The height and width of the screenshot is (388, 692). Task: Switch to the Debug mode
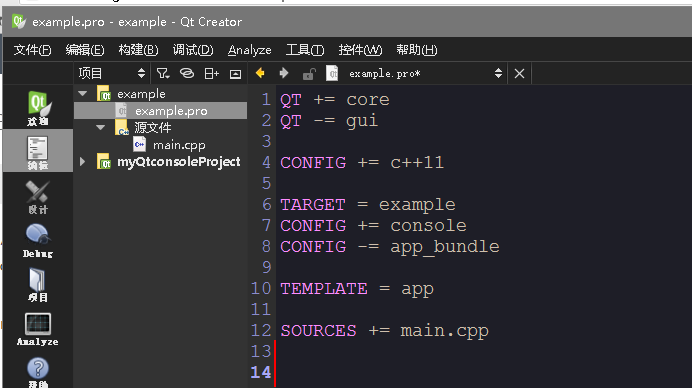pyautogui.click(x=38, y=240)
